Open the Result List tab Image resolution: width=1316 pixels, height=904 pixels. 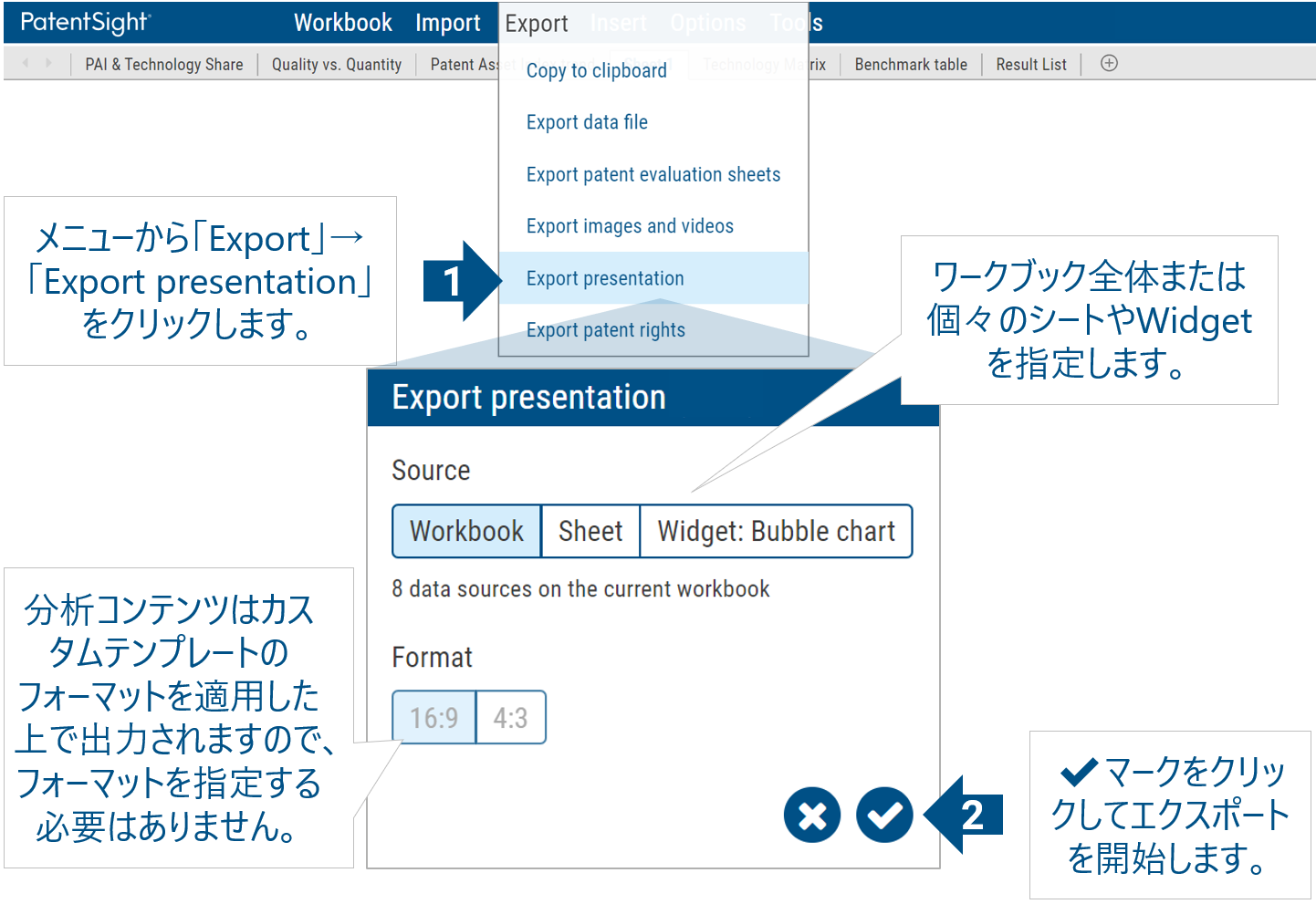point(1030,64)
